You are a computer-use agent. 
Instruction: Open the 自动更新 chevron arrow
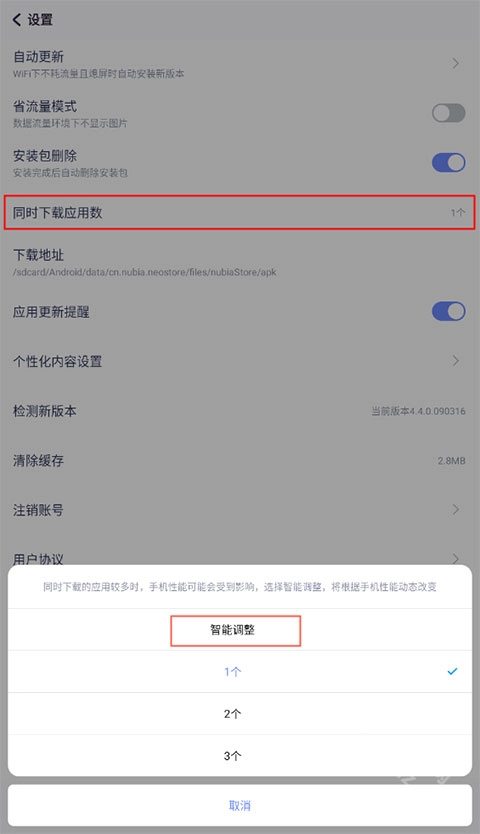pos(456,63)
